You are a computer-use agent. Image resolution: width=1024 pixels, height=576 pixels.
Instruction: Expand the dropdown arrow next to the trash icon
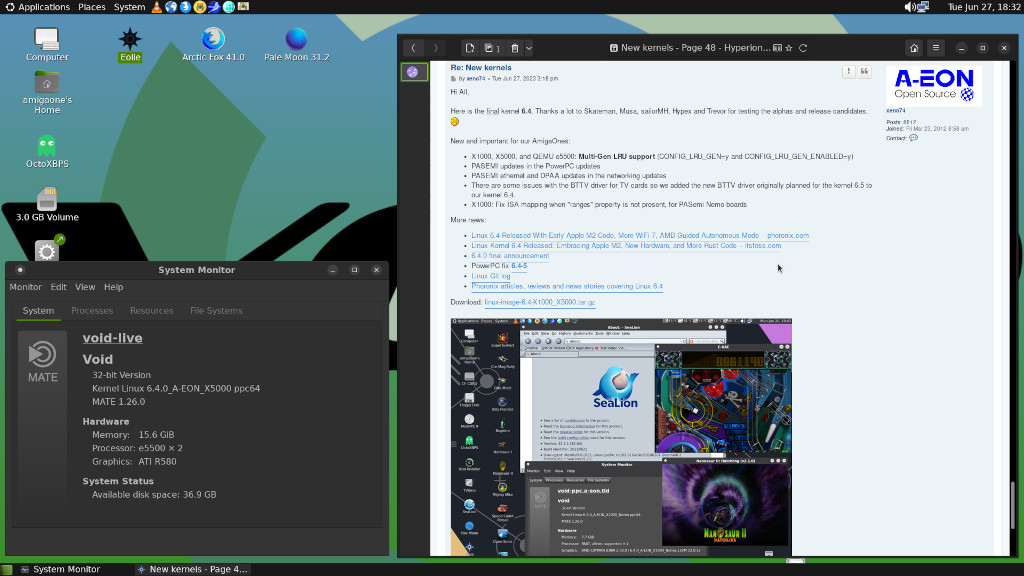(x=529, y=48)
